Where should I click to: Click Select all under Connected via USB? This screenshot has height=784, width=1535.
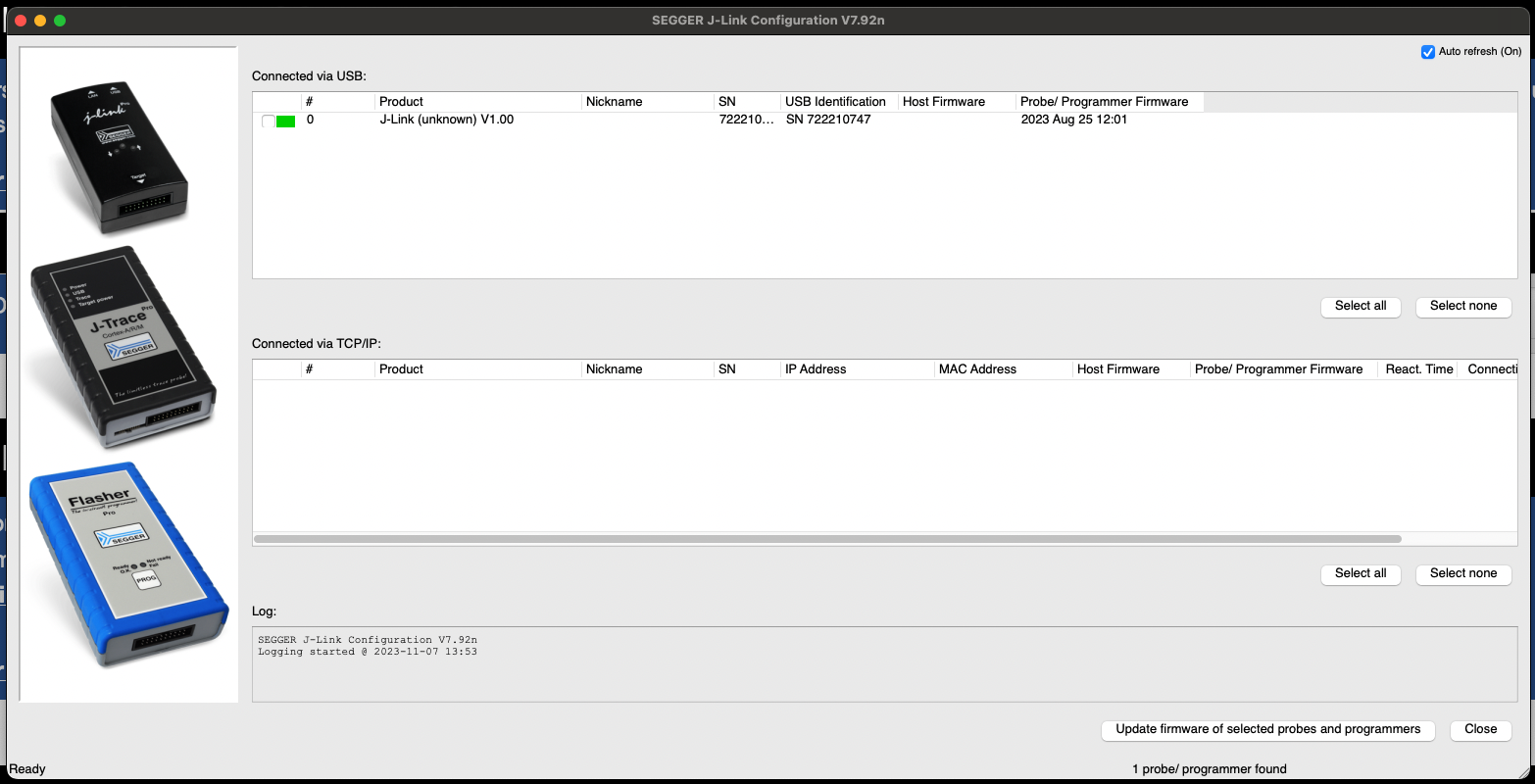(x=1361, y=306)
